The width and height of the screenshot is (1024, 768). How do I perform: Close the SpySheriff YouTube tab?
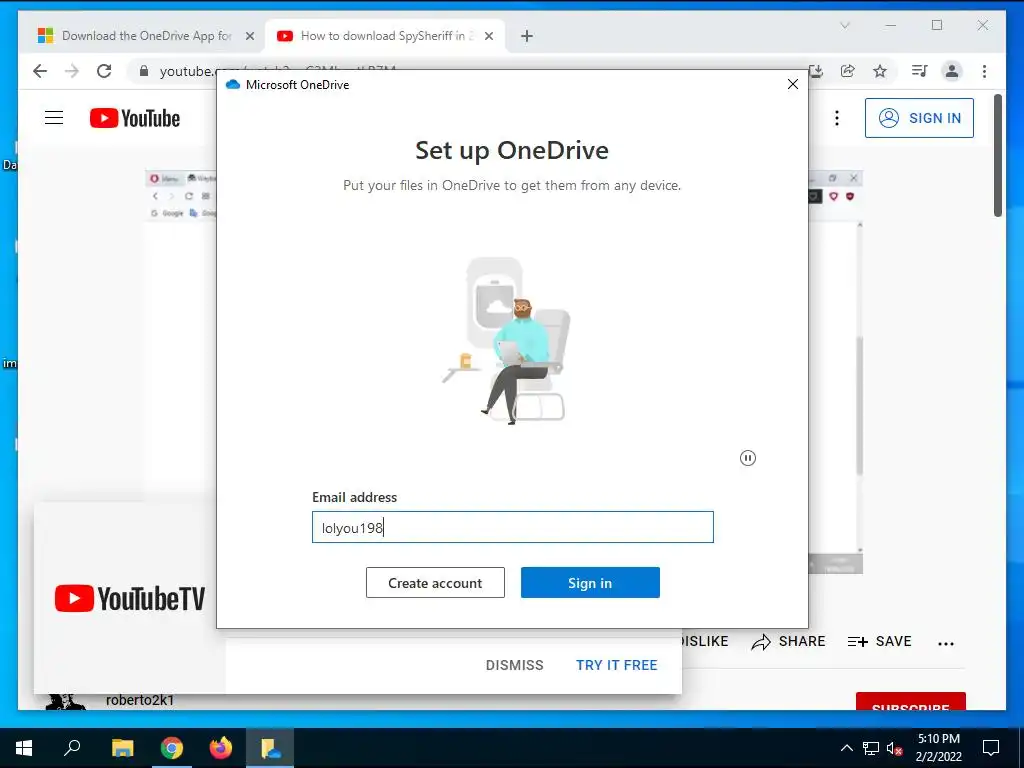[489, 36]
